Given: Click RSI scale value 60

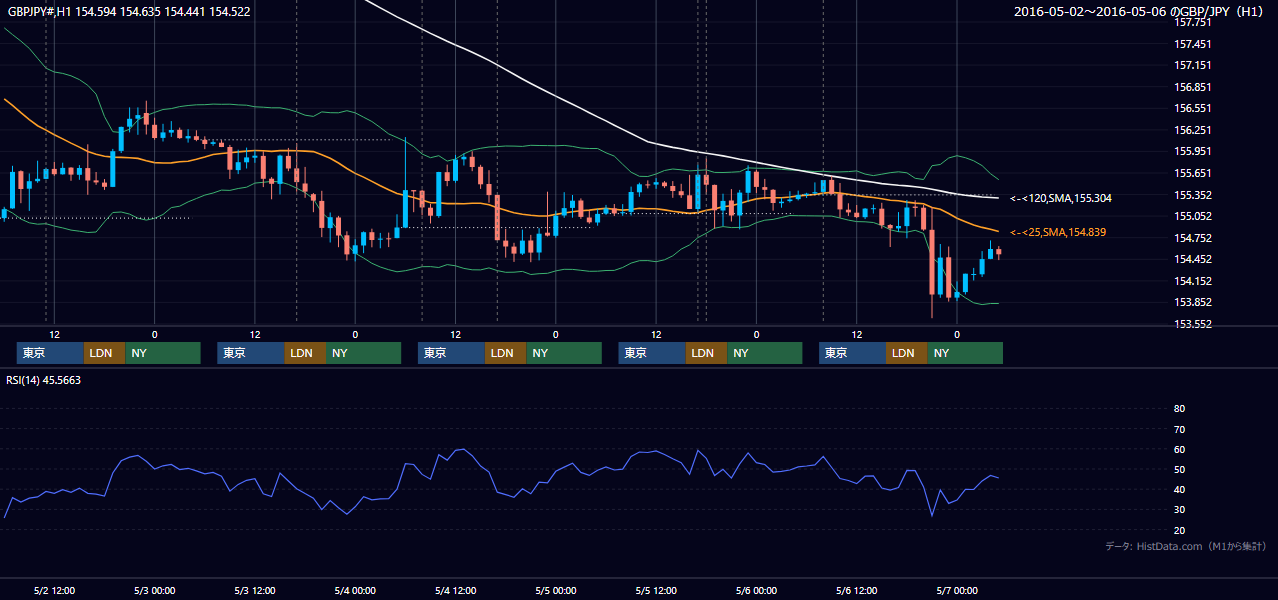Looking at the screenshot, I should 1179,449.
